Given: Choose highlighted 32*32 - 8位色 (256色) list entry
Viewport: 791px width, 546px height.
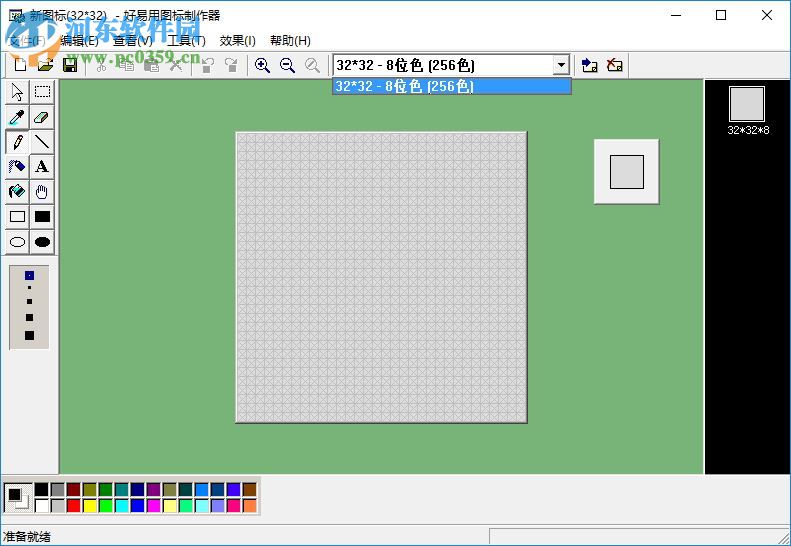Looking at the screenshot, I should click(451, 86).
